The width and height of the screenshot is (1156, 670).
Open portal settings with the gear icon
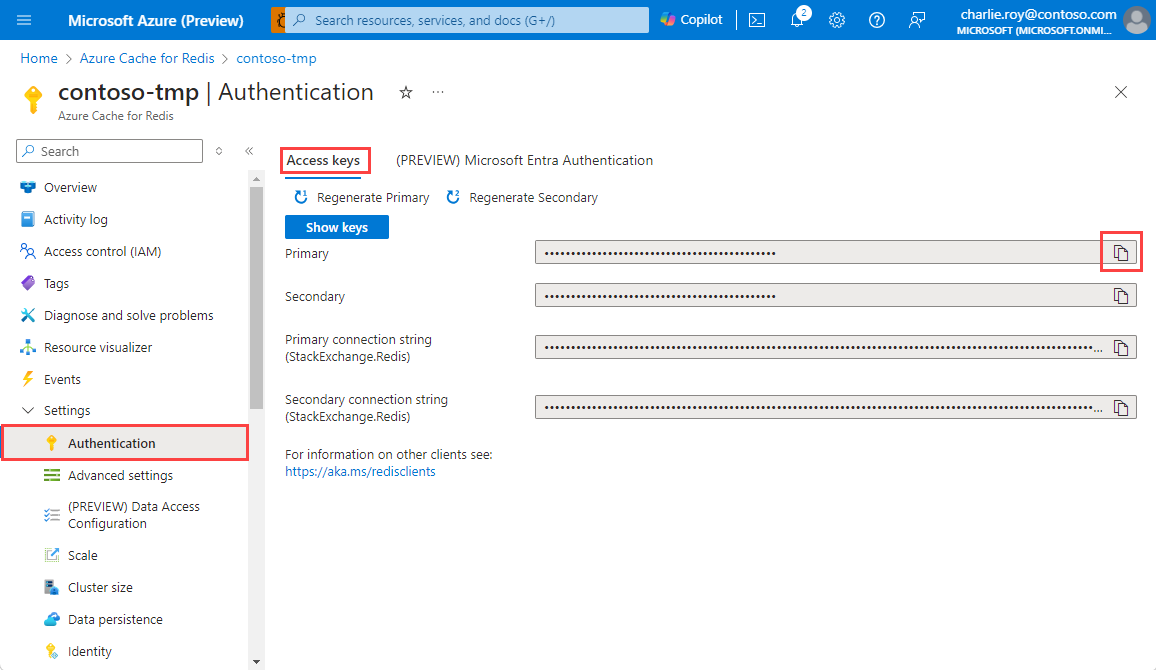(x=836, y=19)
